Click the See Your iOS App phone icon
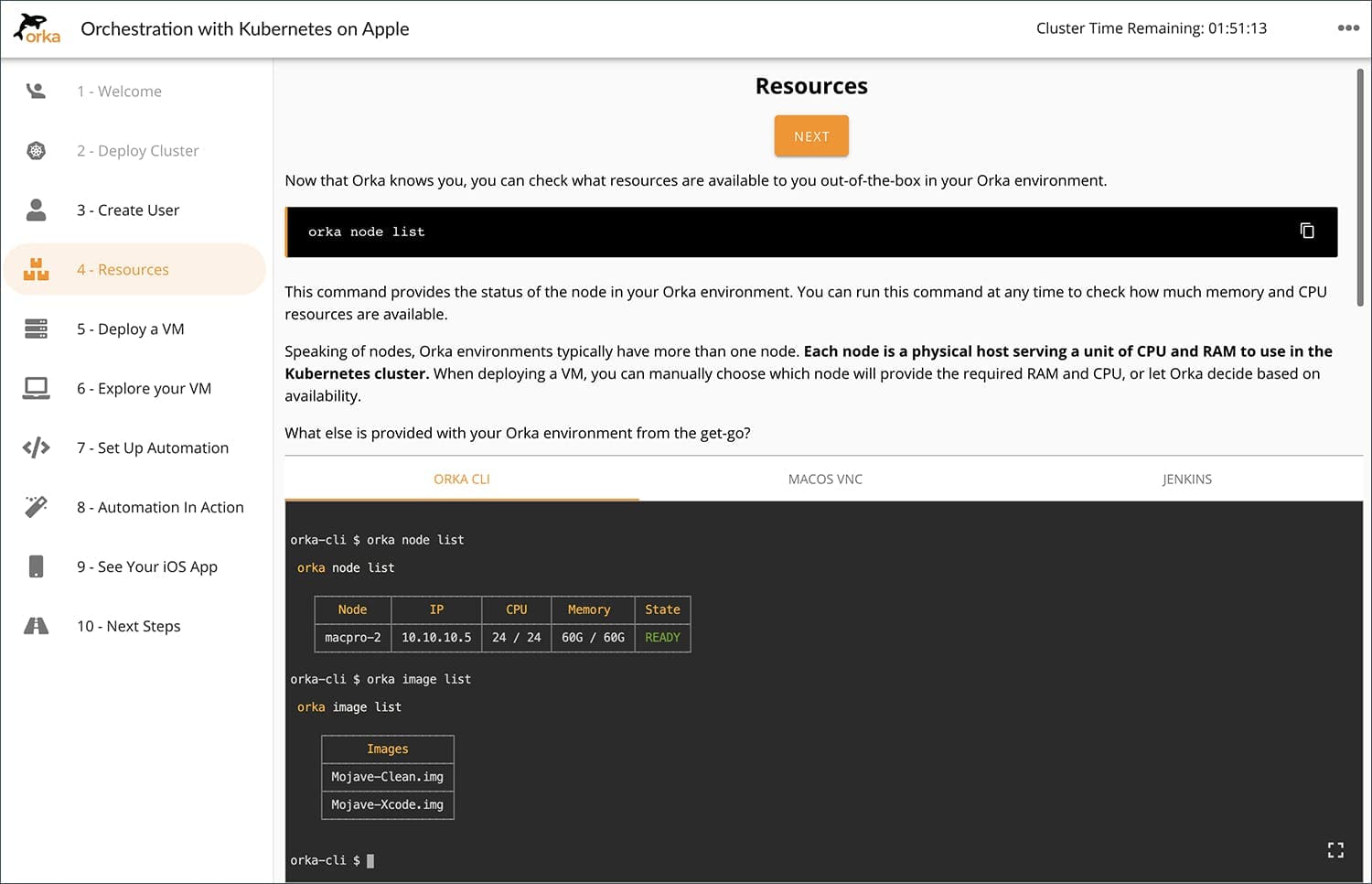This screenshot has width=1372, height=884. 36,566
